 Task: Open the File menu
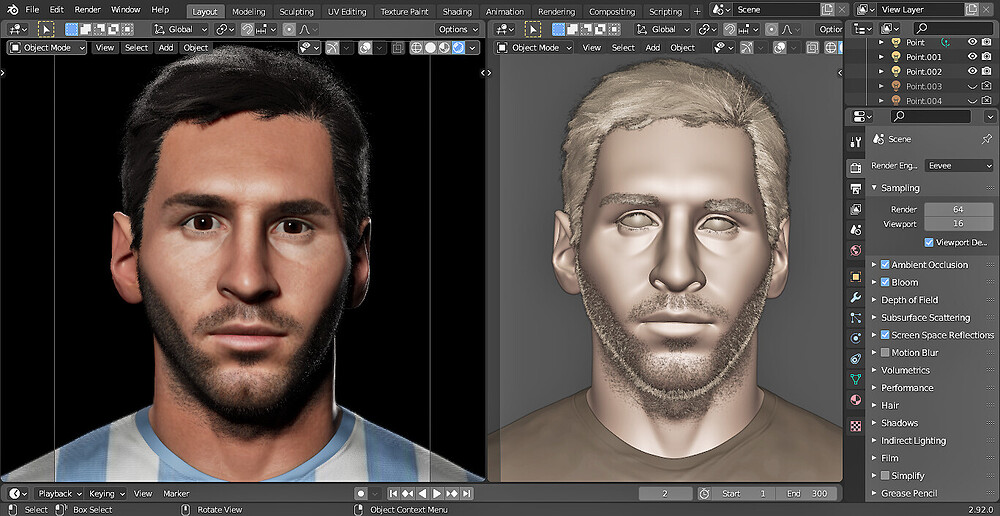[x=33, y=10]
